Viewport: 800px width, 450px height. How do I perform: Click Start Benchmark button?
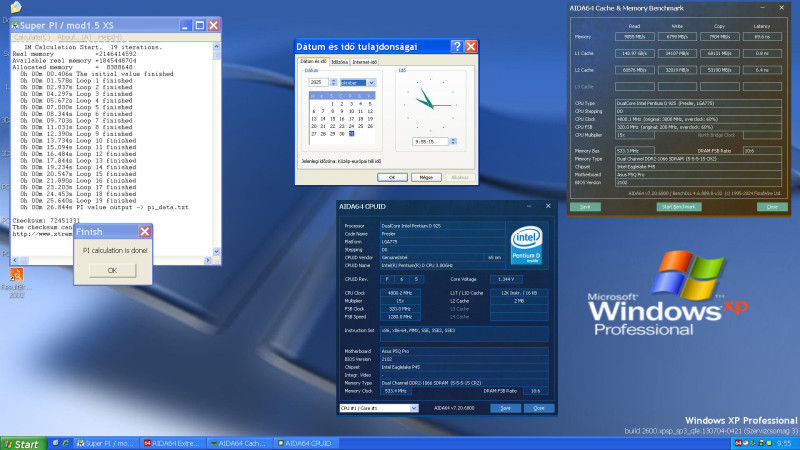coord(679,207)
